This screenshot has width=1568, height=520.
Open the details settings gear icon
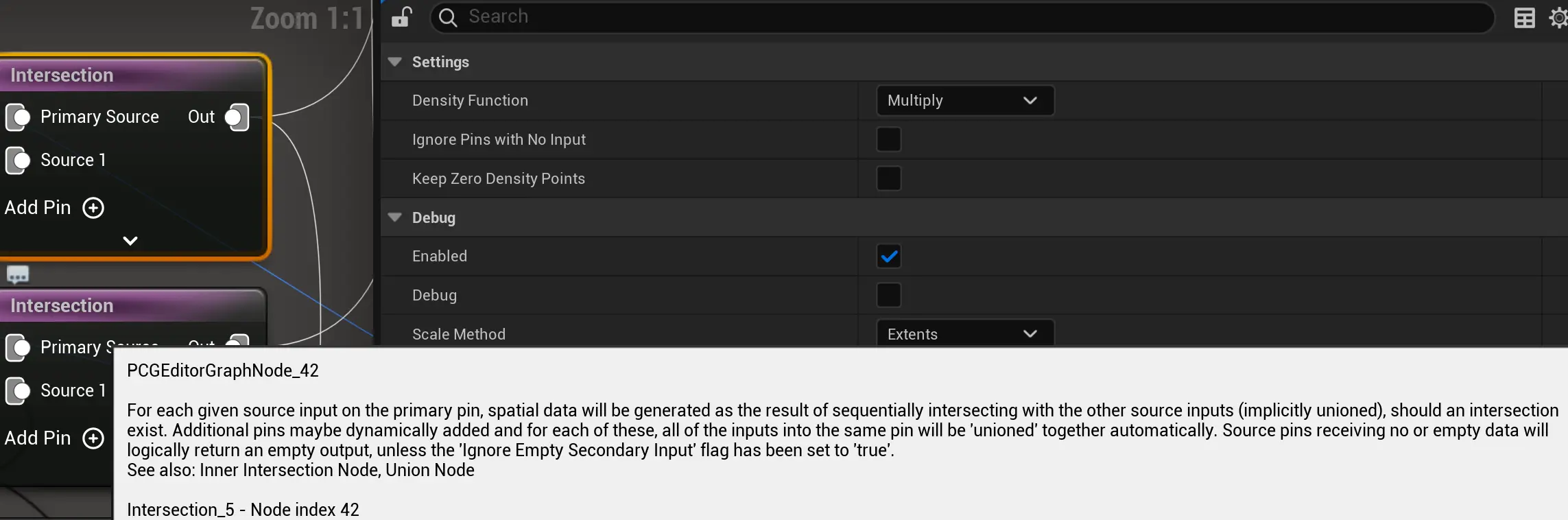(1558, 18)
